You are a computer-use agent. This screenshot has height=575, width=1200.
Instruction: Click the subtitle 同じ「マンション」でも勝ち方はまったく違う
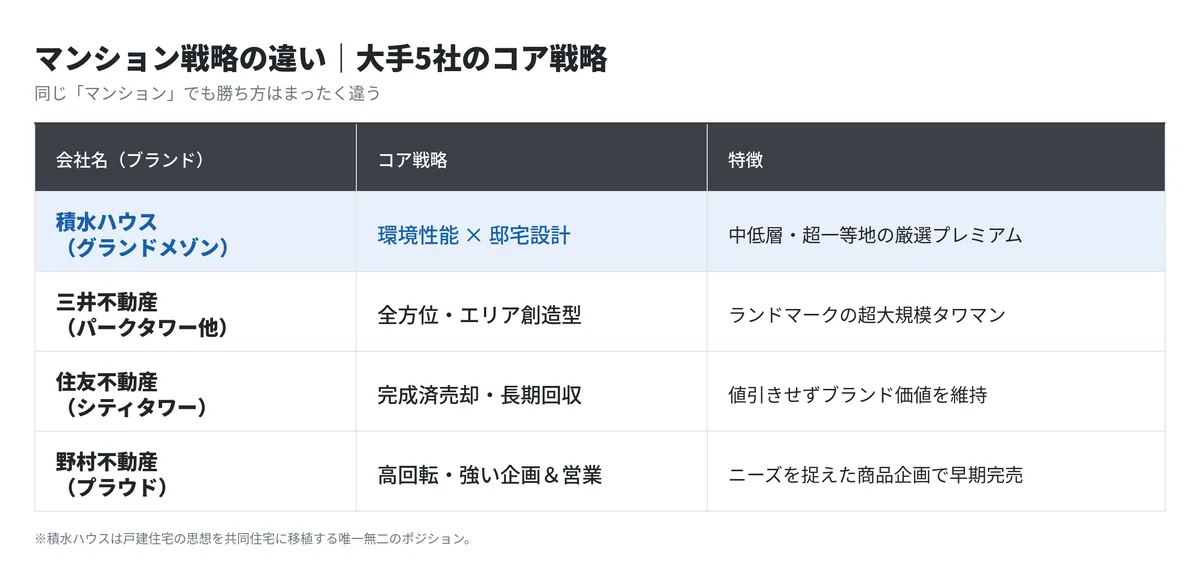pyautogui.click(x=207, y=94)
